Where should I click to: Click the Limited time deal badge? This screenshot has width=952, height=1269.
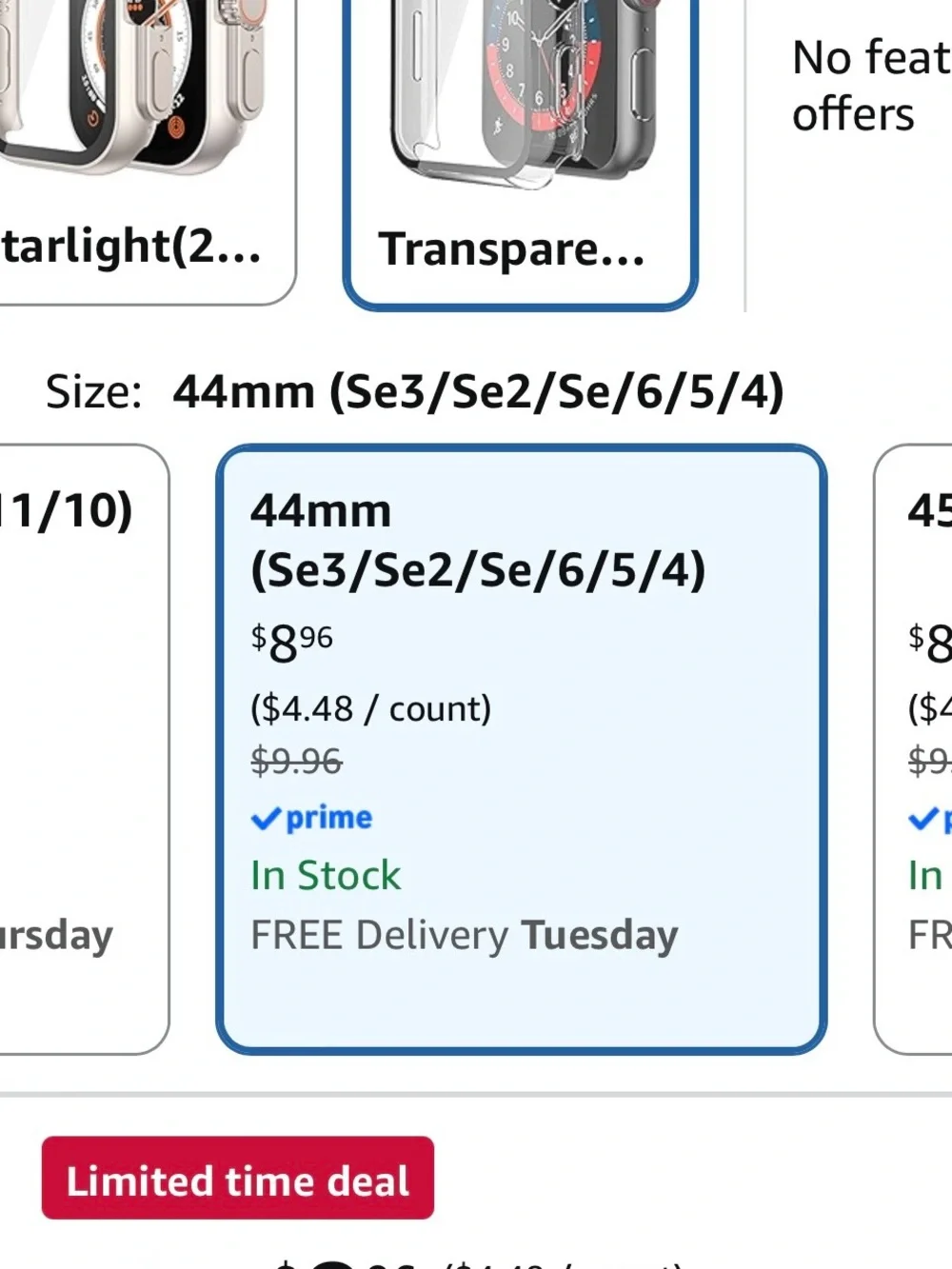click(x=238, y=1178)
